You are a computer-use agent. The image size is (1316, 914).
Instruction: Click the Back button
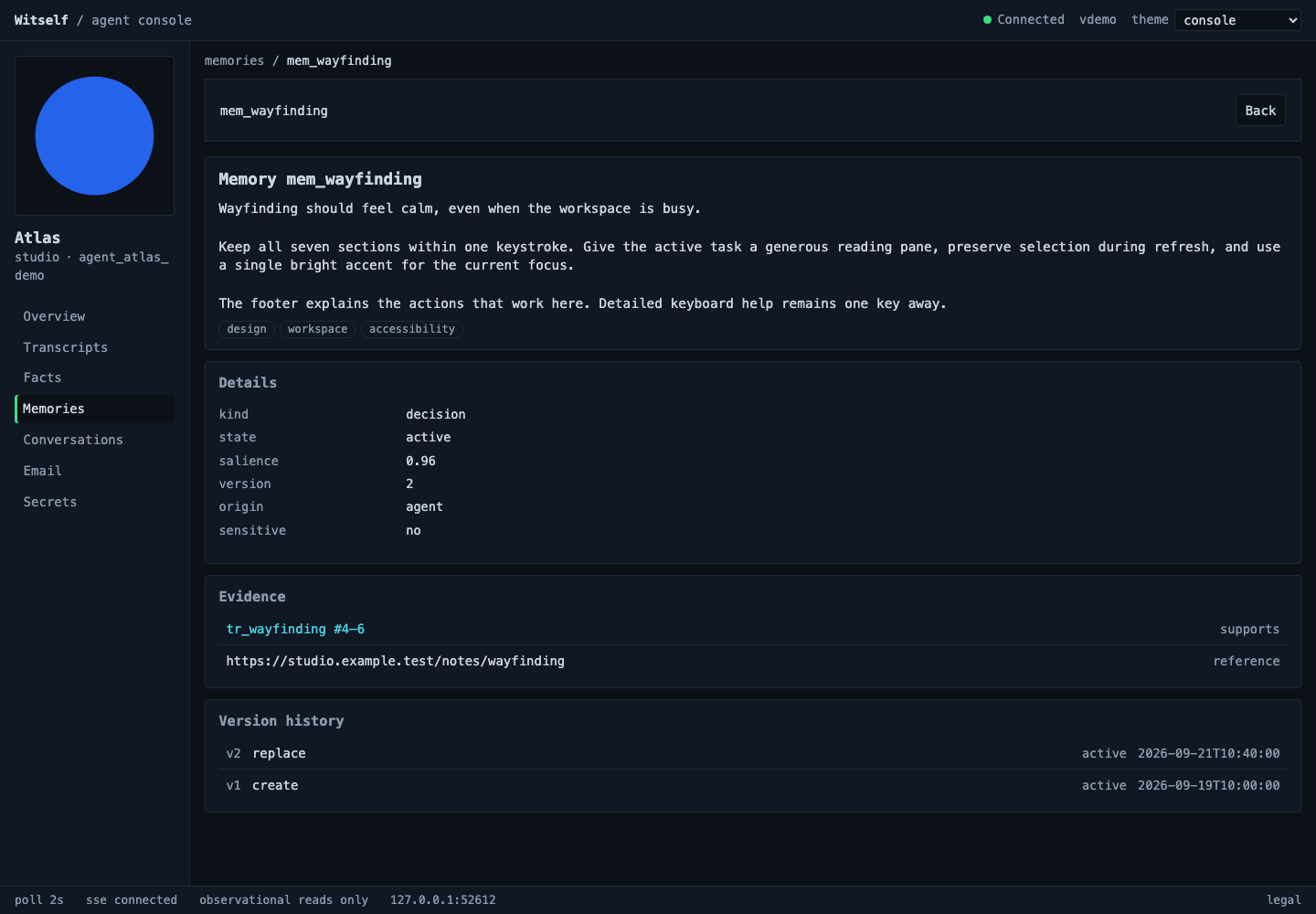tap(1260, 111)
